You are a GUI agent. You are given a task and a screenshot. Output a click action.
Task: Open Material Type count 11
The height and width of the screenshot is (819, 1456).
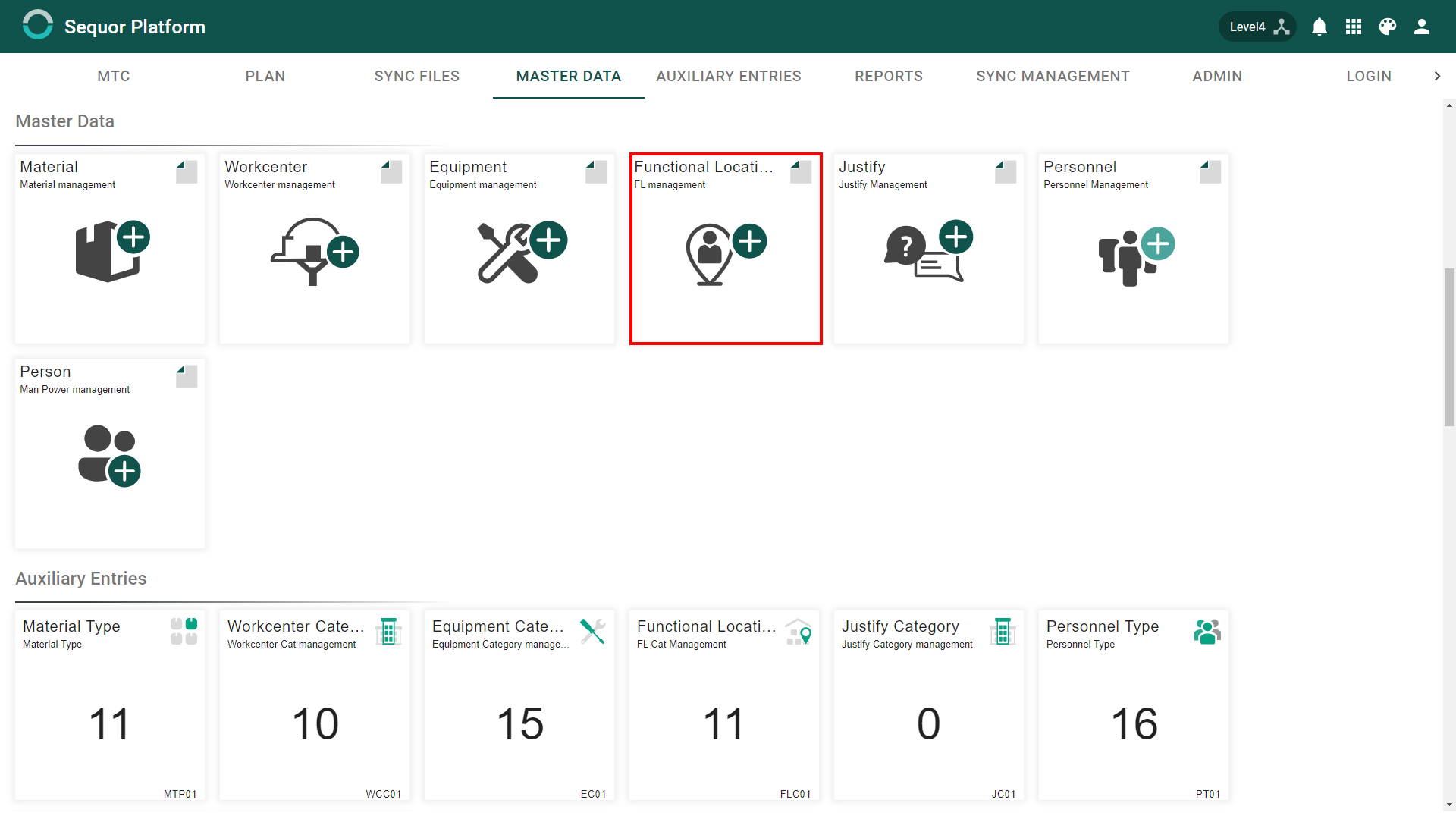tap(110, 723)
